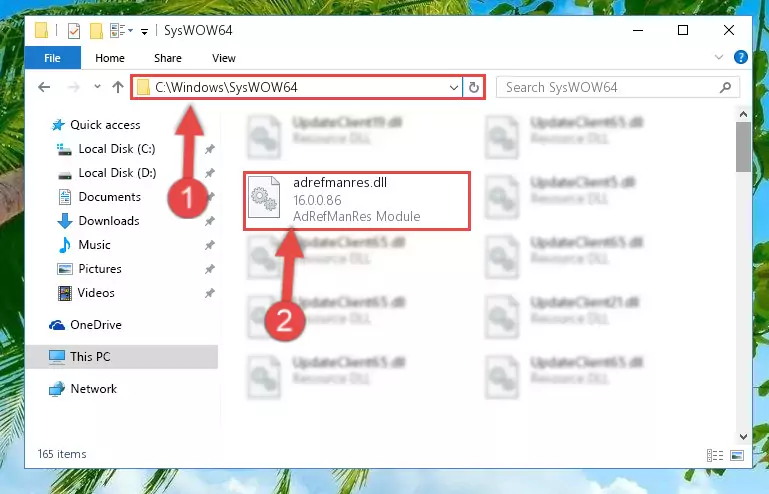This screenshot has width=769, height=494.
Task: Click the scroll up arrow of file list
Action: [743, 114]
